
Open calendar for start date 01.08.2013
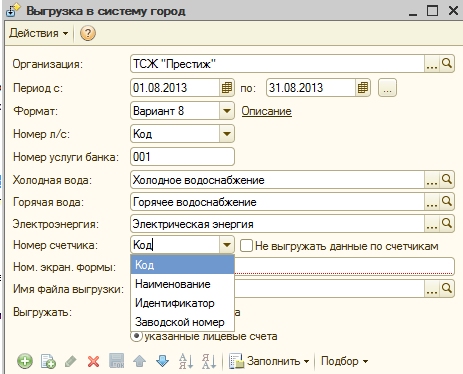(227, 88)
